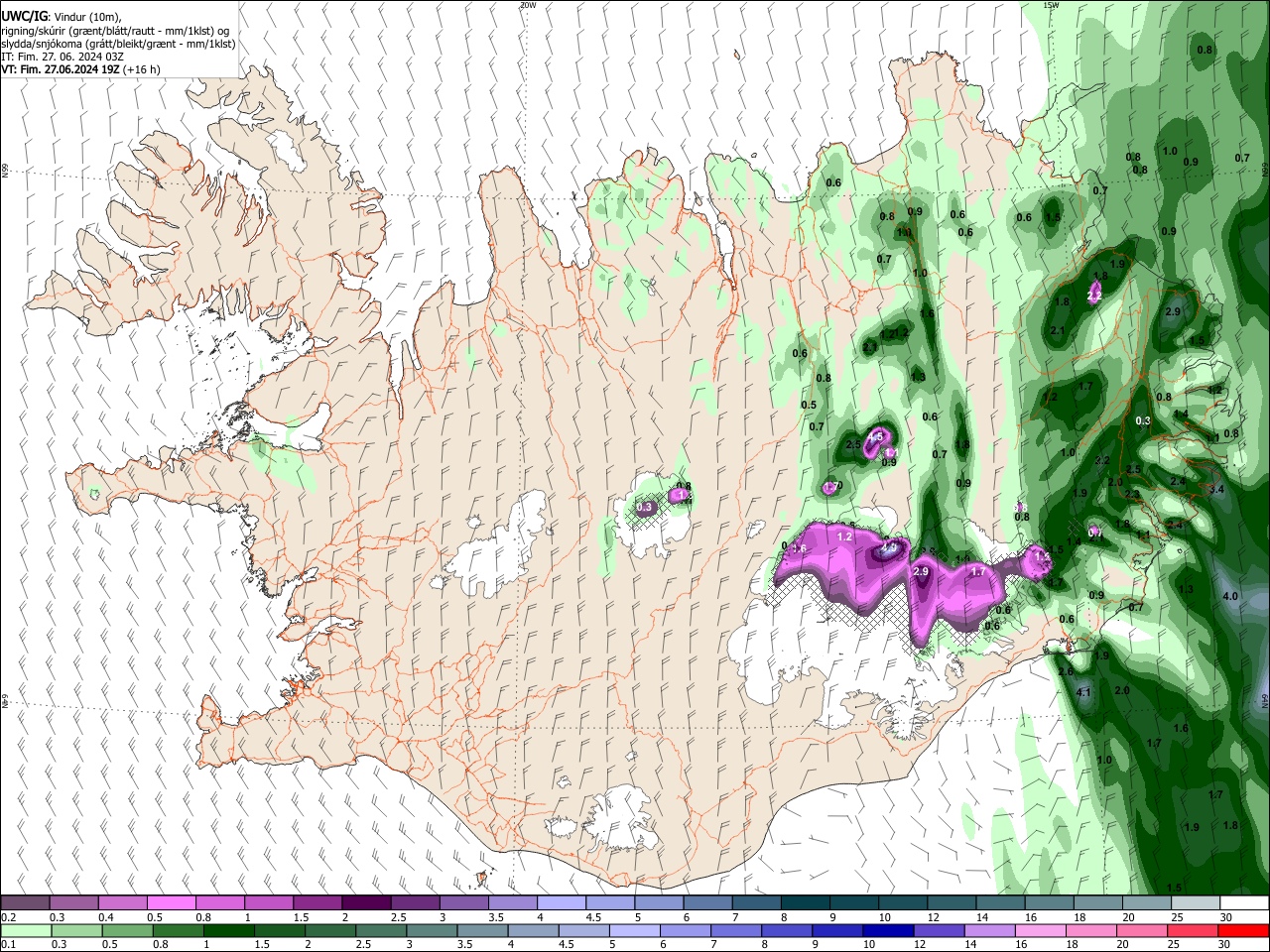The height and width of the screenshot is (952, 1270).
Task: Click the '2.6' precipitation value near southeast coast
Action: 1066,671
